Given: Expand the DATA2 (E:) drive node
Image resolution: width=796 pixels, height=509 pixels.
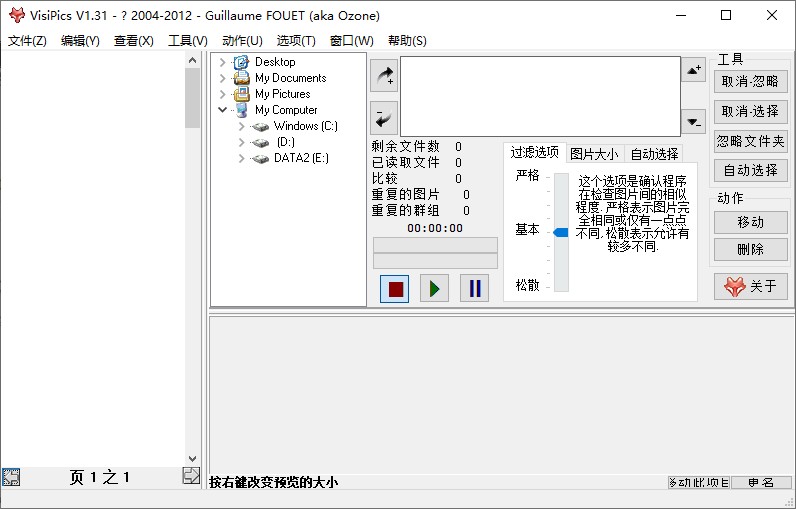Looking at the screenshot, I should 241,158.
